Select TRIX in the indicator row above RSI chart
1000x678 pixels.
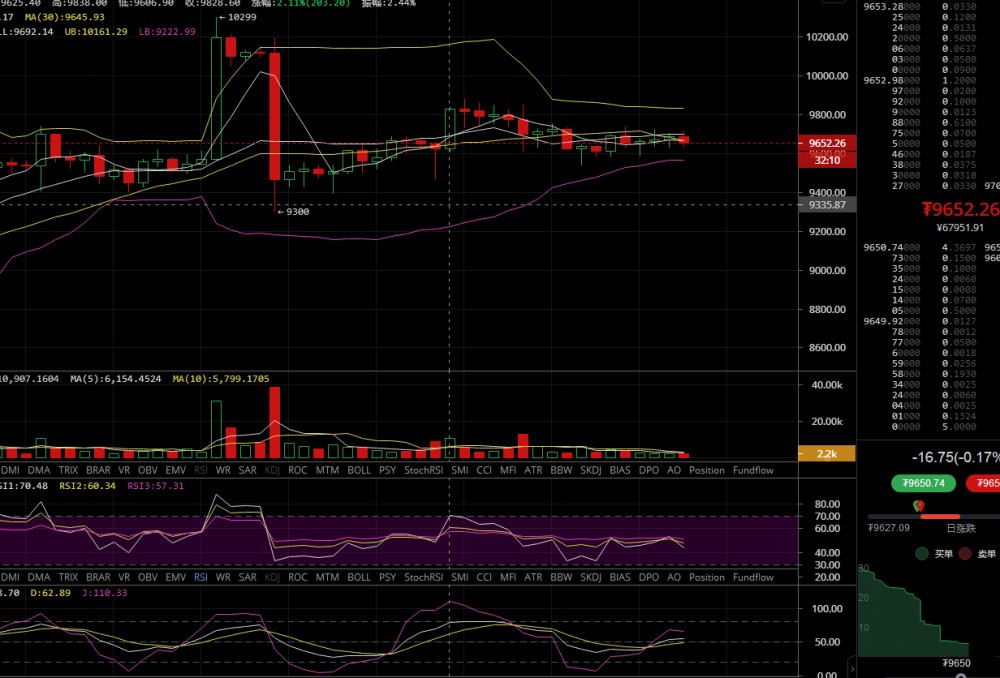click(68, 469)
